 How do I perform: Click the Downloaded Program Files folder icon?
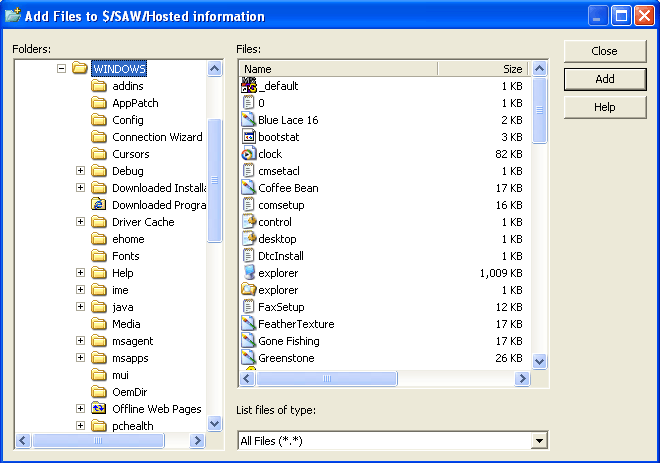[99, 205]
